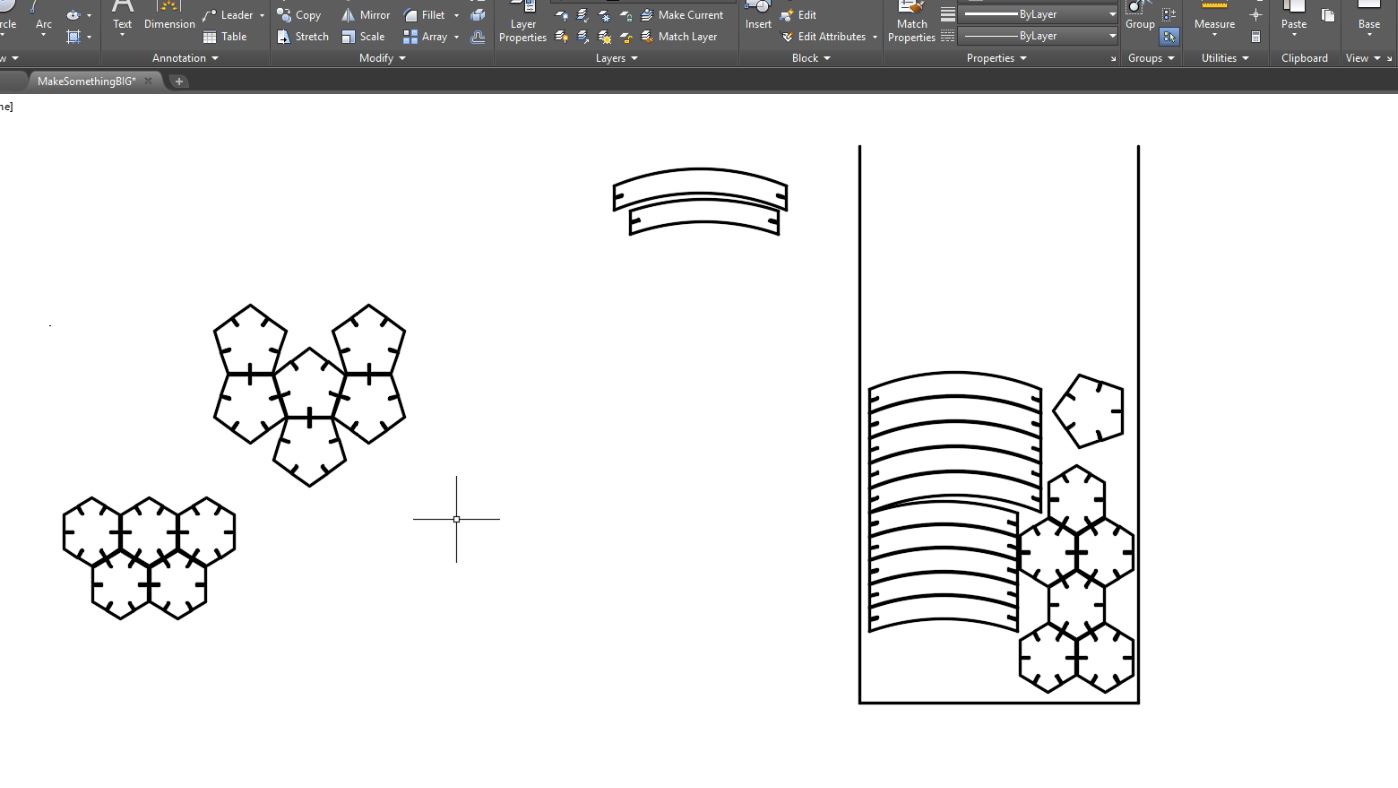Activate the Mirror tool
This screenshot has height=788, width=1398.
click(x=365, y=15)
